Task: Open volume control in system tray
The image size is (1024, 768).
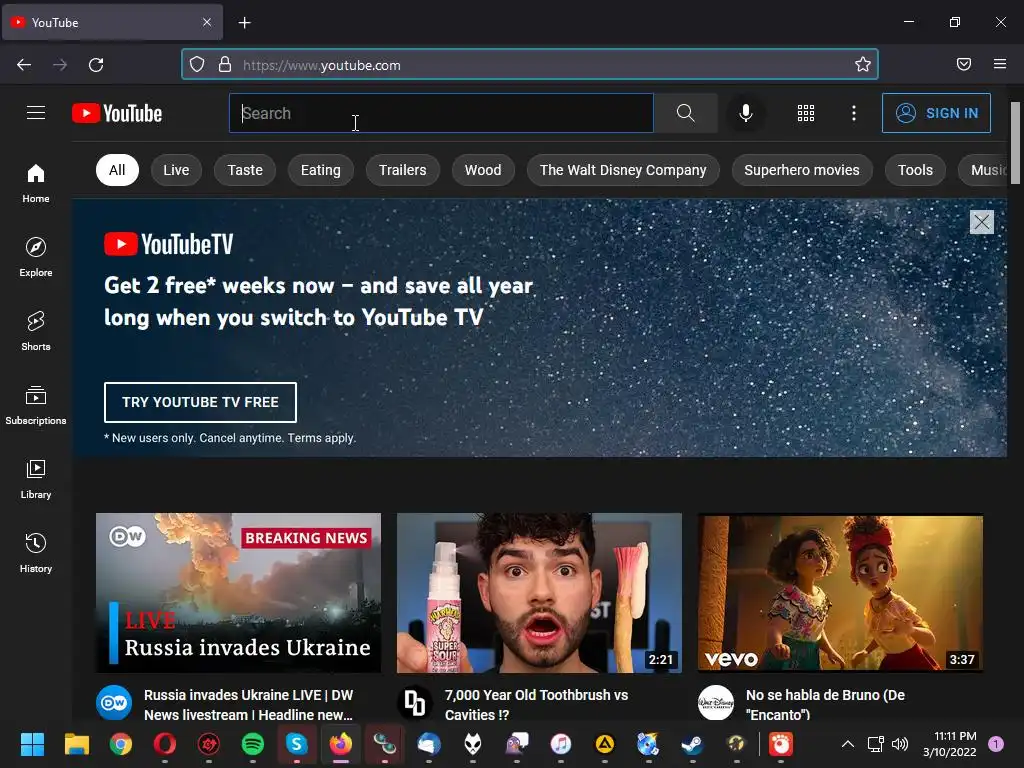Action: tap(900, 744)
